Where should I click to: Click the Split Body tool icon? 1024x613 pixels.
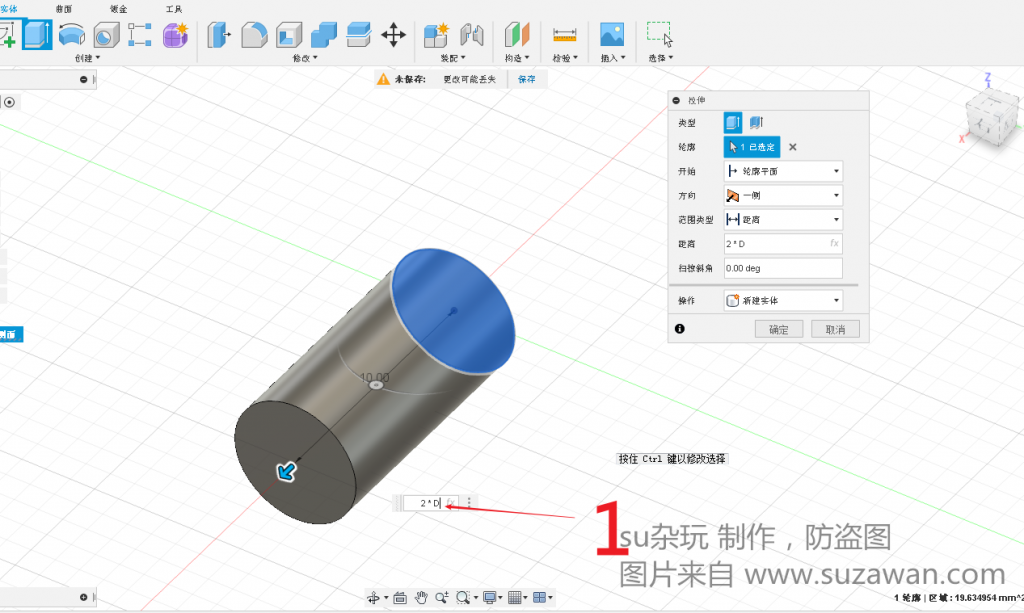point(358,35)
